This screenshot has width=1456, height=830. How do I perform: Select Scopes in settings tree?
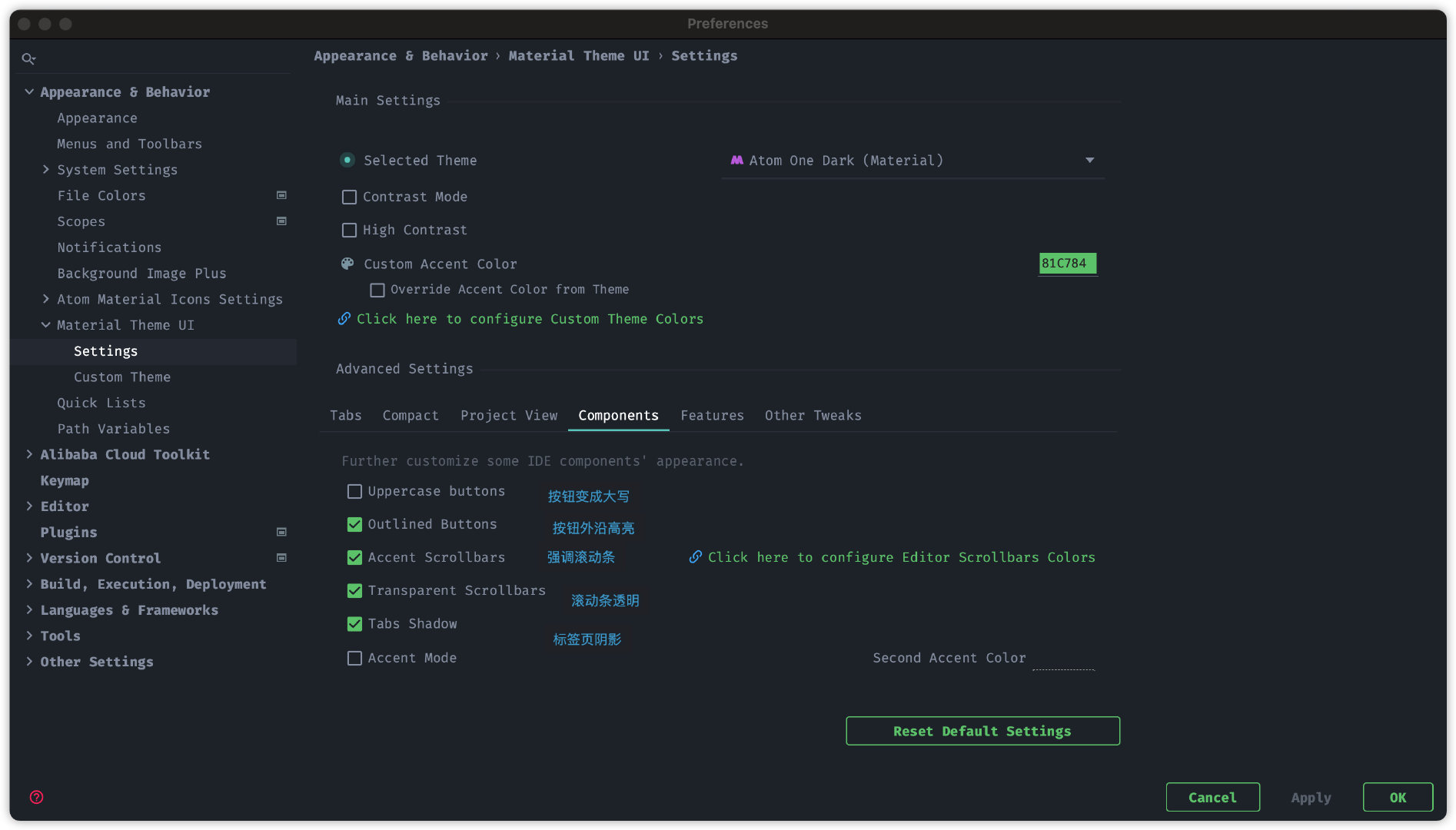(x=81, y=221)
